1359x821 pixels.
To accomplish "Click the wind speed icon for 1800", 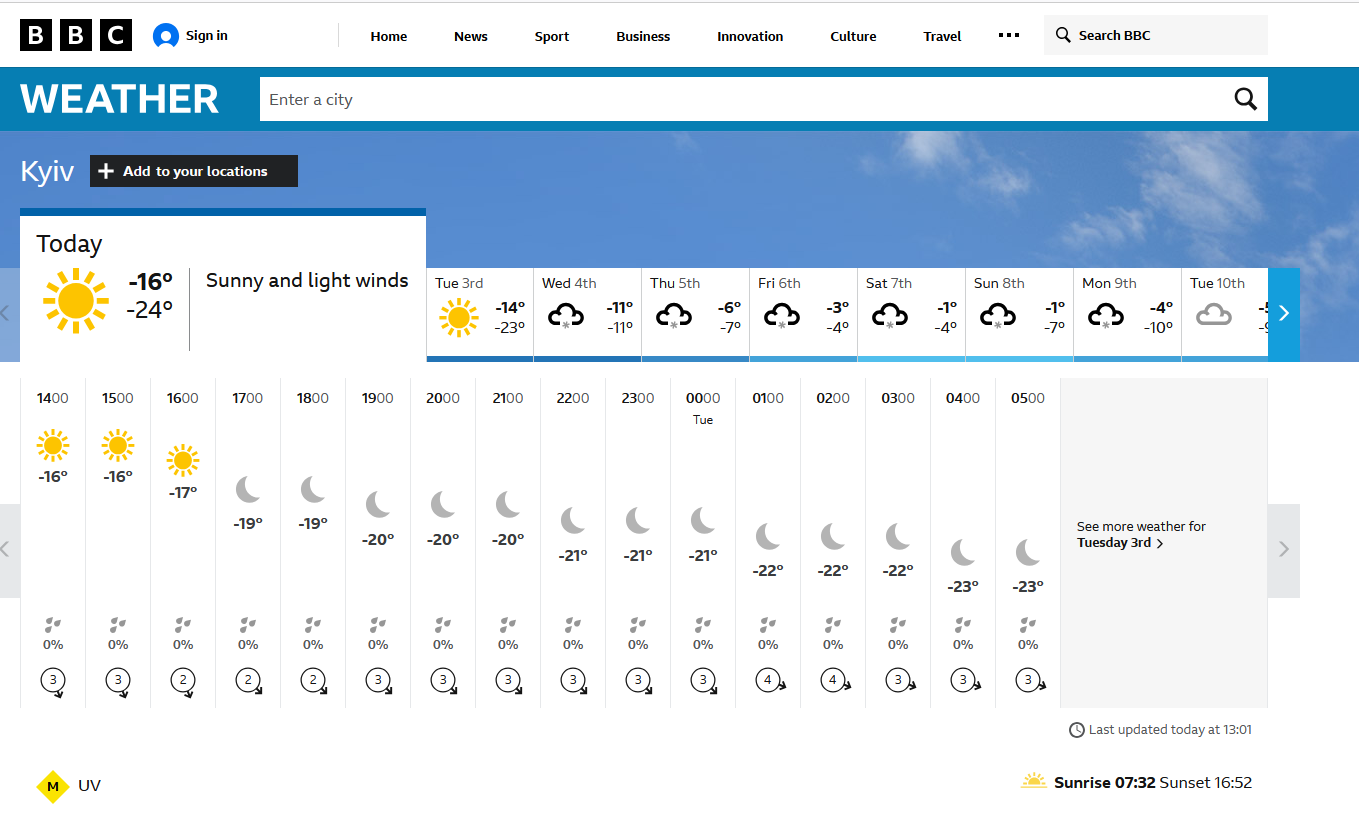I will click(313, 681).
